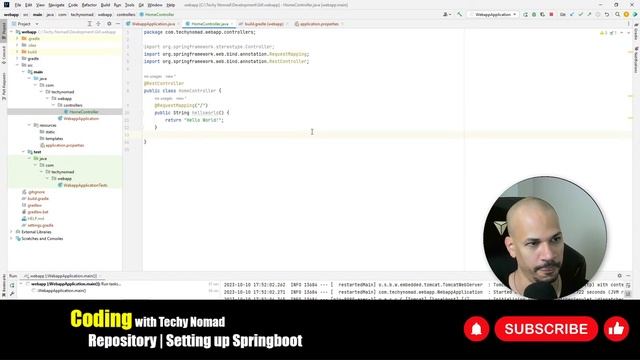Click the Git update project blue arrow
This screenshot has height=360, width=640.
click(572, 14)
